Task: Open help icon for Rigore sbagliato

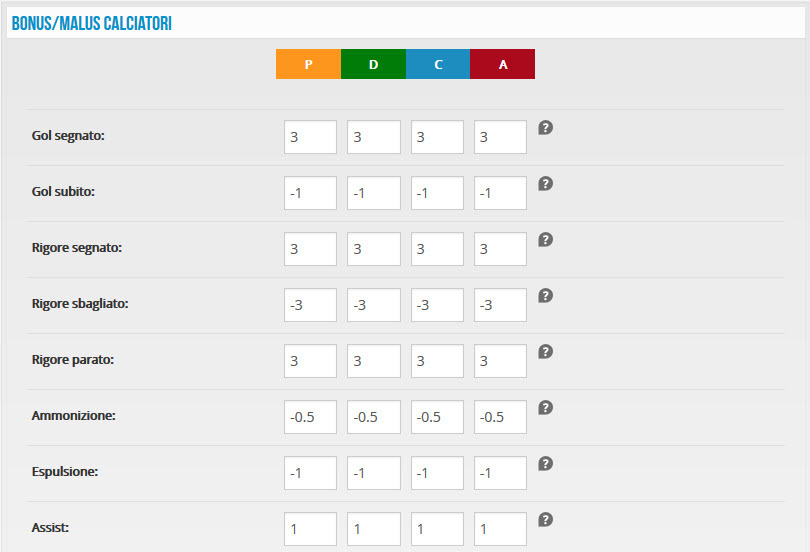Action: coord(546,295)
